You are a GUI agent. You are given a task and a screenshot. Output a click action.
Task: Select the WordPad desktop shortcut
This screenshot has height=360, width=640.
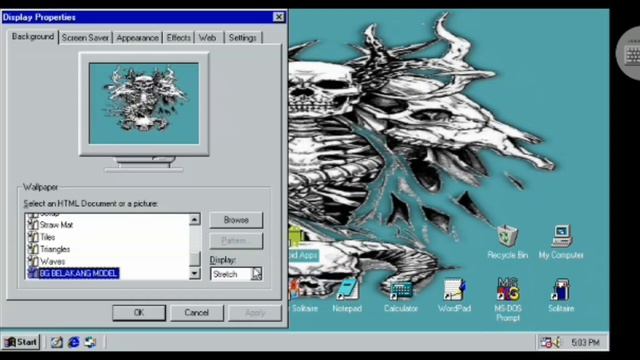coord(454,296)
